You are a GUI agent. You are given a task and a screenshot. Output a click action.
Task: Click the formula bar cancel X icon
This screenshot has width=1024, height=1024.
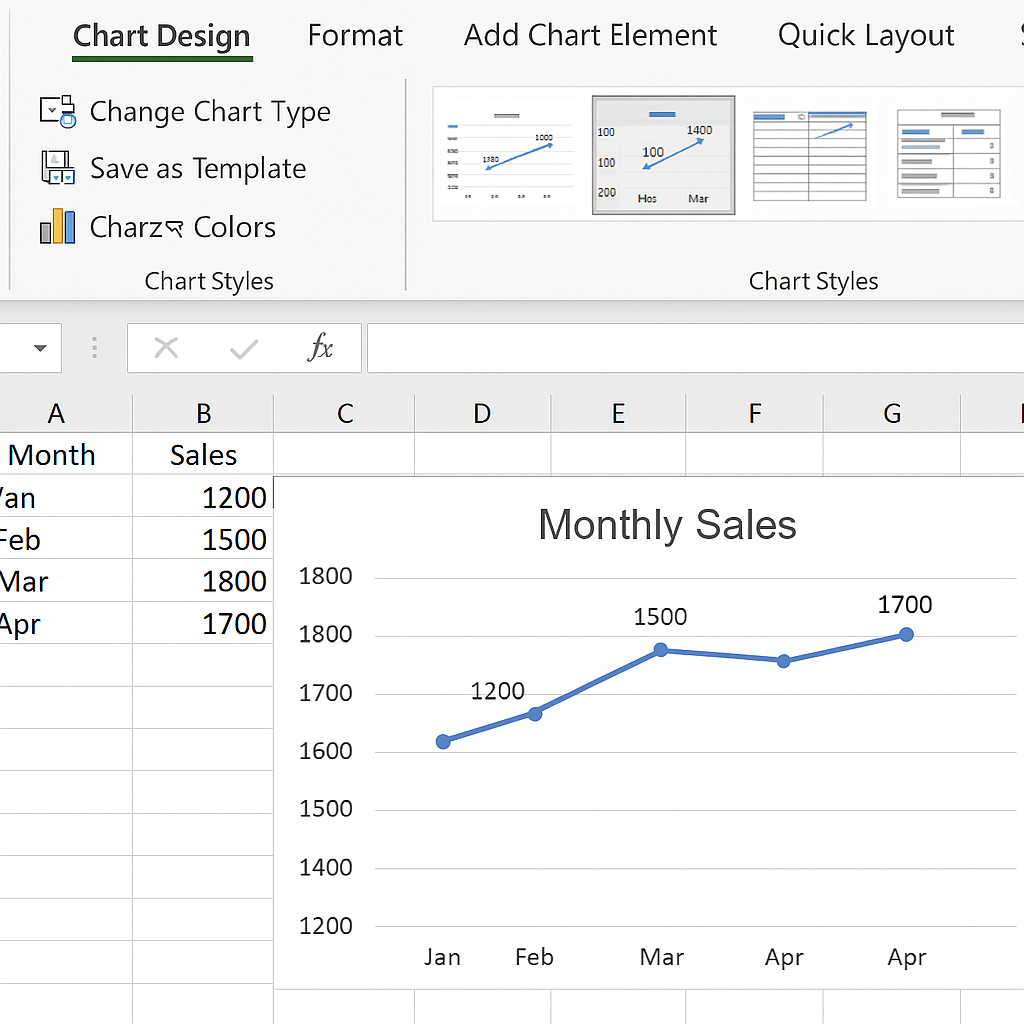166,348
